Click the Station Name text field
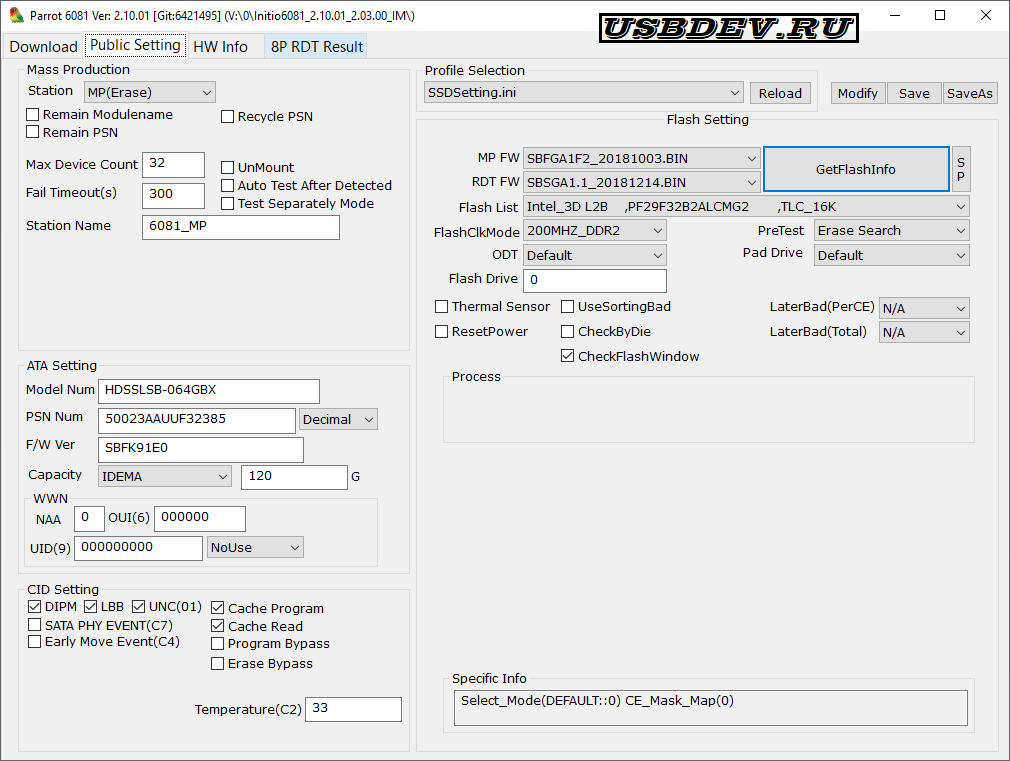Viewport: 1010px width, 761px height. (241, 227)
